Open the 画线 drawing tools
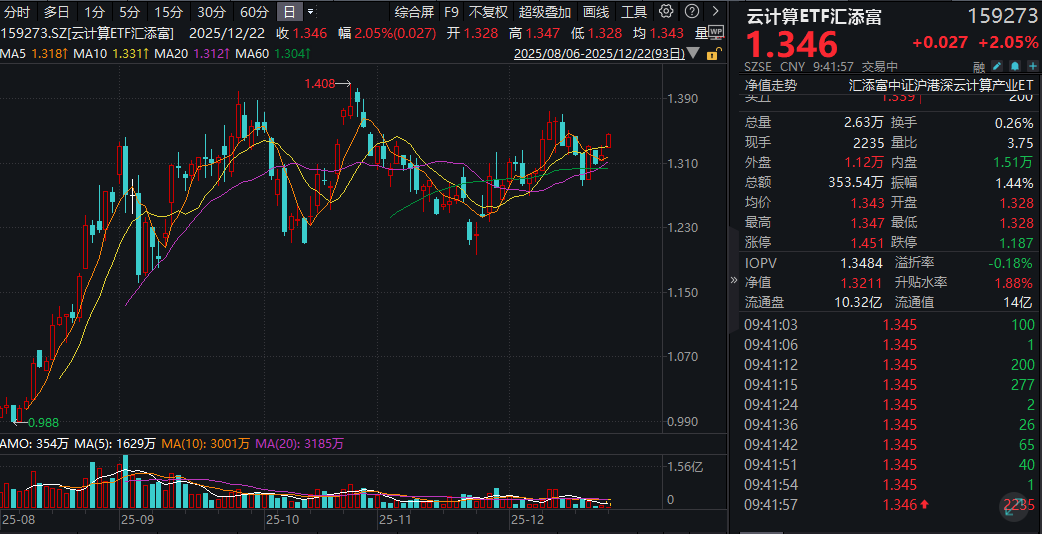Viewport: 1042px width, 534px height. point(595,12)
